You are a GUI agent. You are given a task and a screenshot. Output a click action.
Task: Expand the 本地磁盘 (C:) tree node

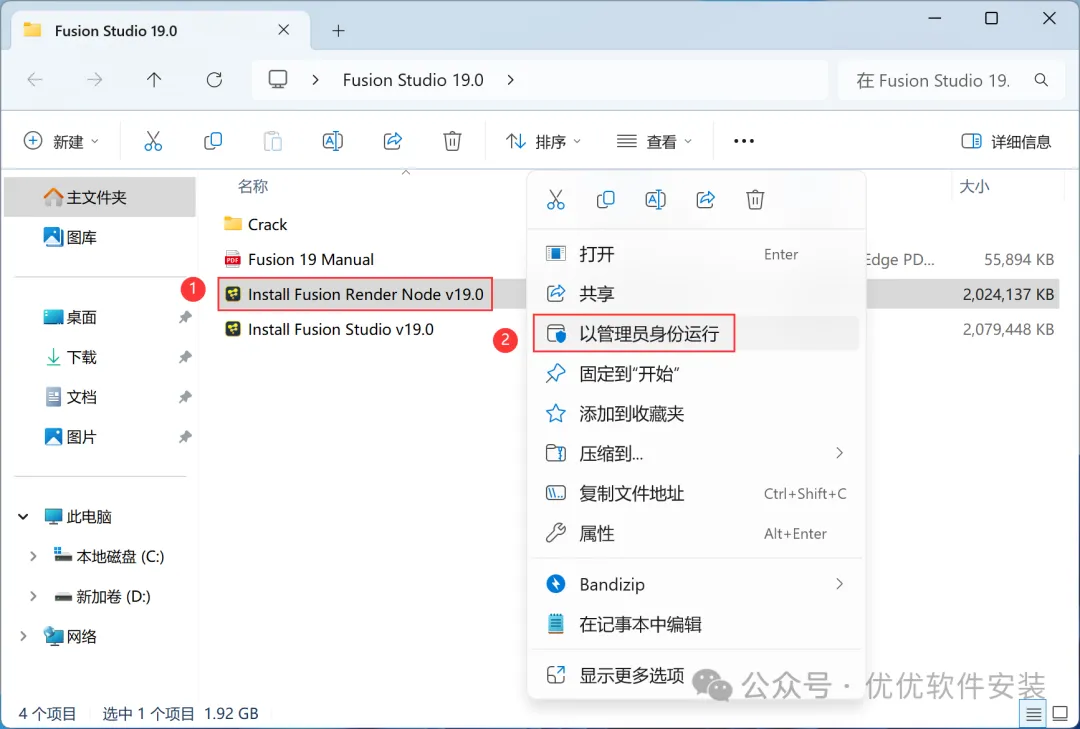tap(32, 556)
